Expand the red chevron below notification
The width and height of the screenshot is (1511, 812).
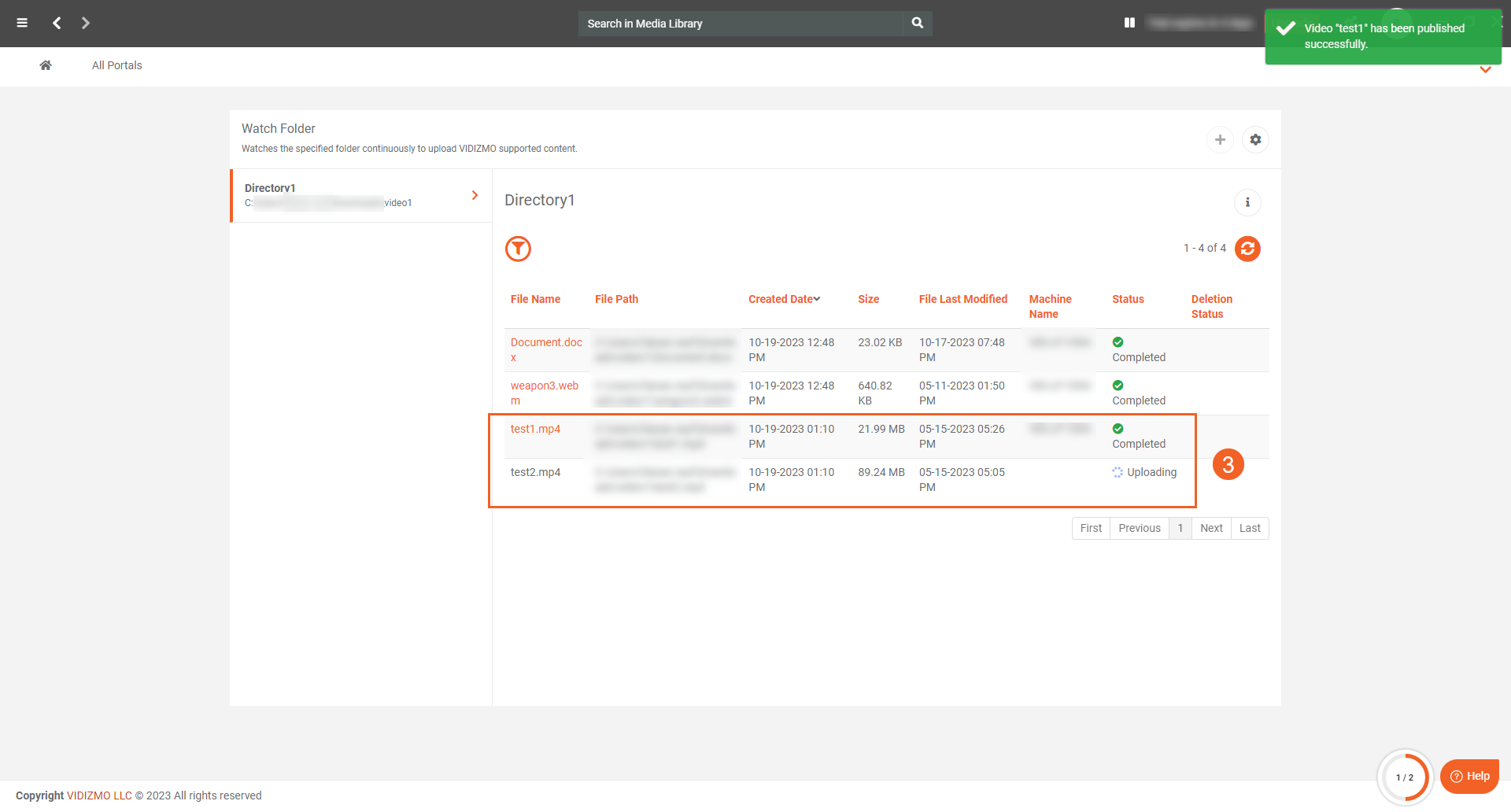click(x=1485, y=70)
